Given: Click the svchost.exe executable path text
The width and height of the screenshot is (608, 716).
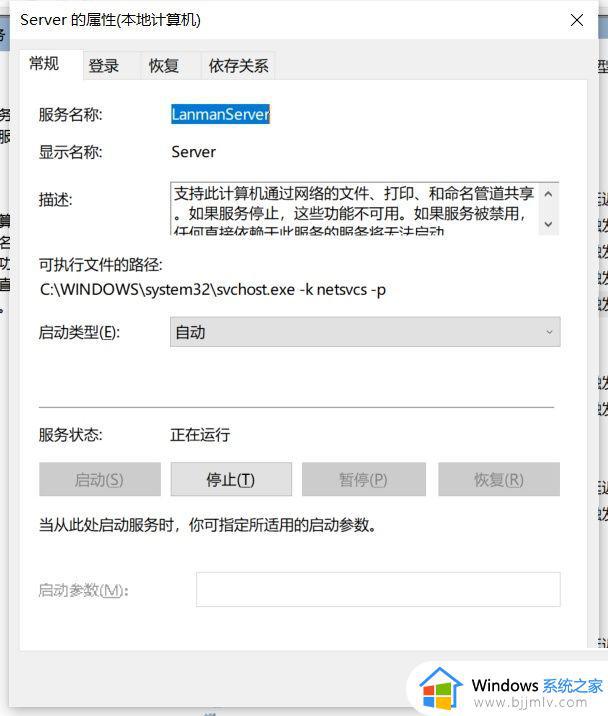Looking at the screenshot, I should (213, 290).
